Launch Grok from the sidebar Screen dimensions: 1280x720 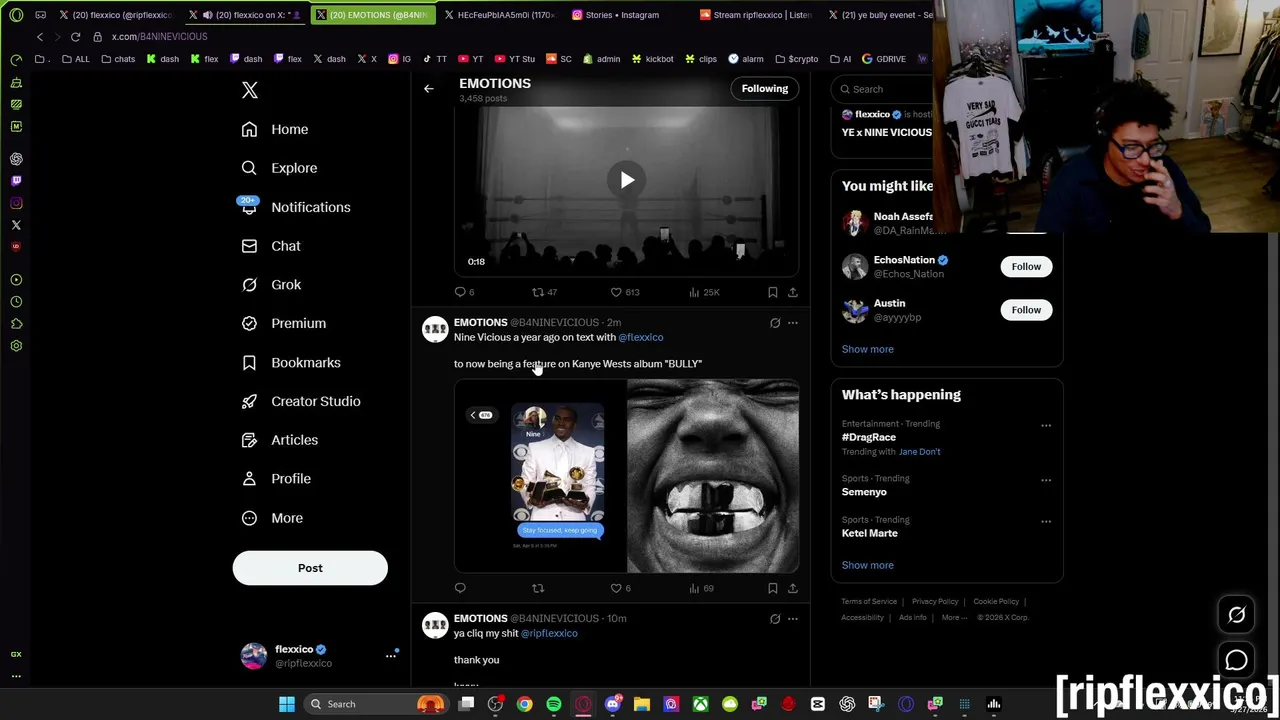tap(271, 285)
